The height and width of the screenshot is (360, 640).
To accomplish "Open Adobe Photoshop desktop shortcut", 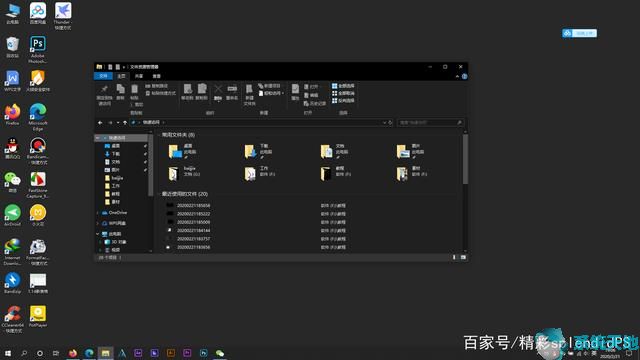I will point(38,49).
